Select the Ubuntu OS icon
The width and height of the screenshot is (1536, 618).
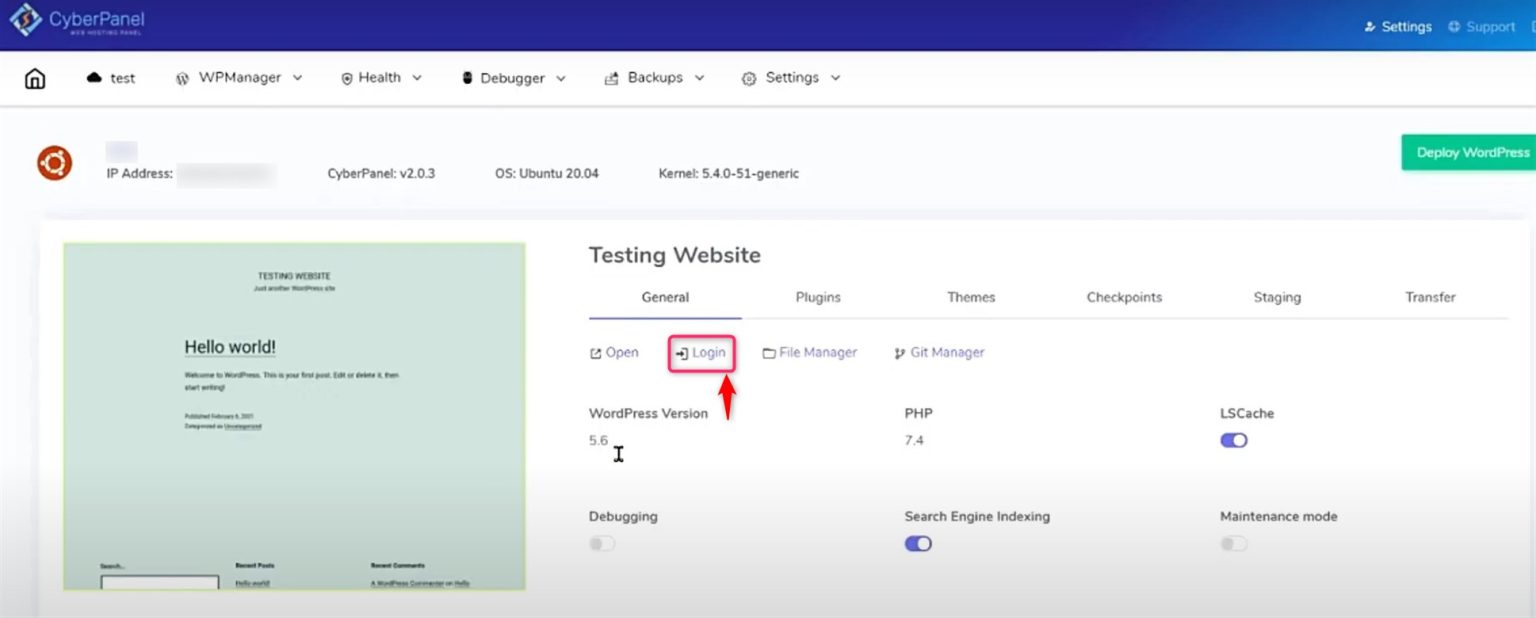pos(53,162)
